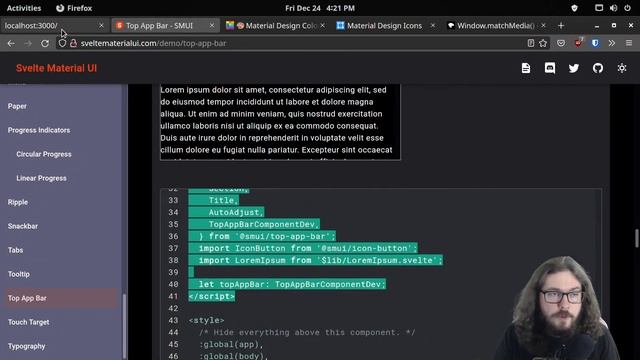Screen dimensions: 640x360
Task: Click the Svelte Material UI site title
Action: pyautogui.click(x=56, y=68)
